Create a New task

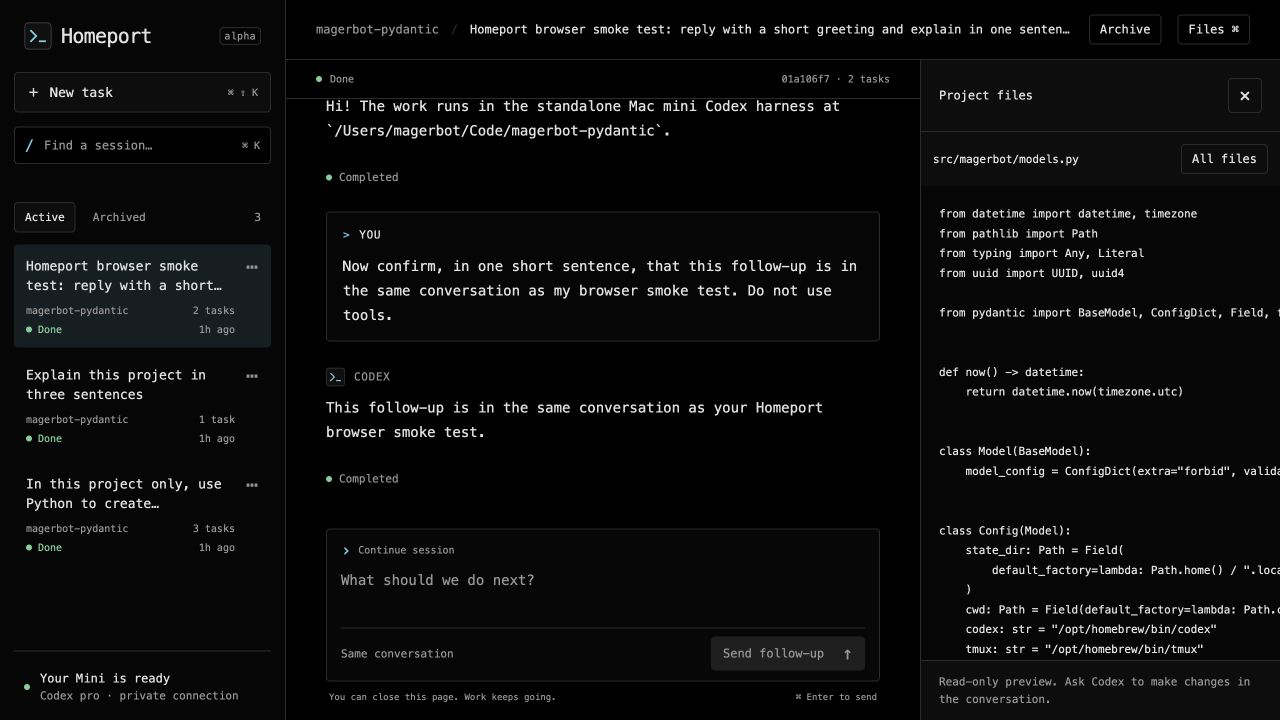[x=142, y=92]
